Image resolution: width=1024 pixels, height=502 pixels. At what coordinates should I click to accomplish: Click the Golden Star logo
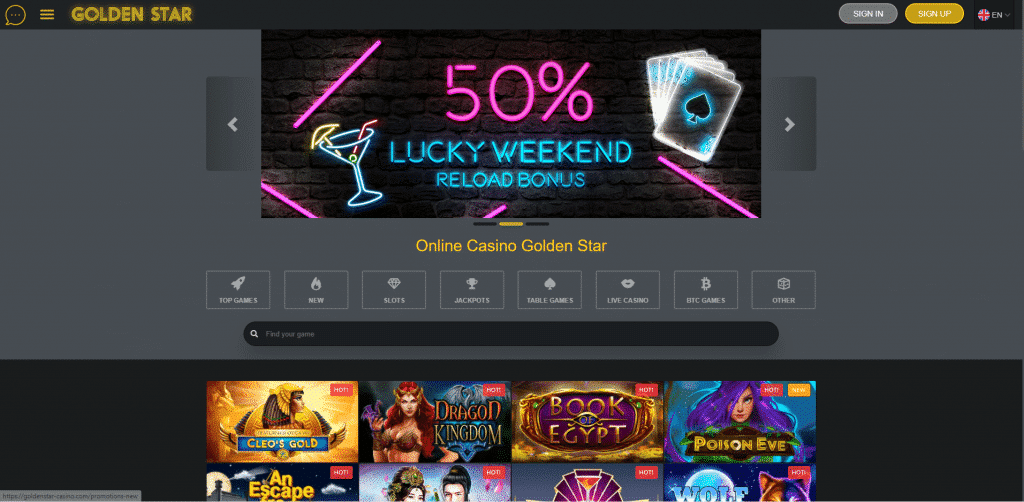point(132,14)
